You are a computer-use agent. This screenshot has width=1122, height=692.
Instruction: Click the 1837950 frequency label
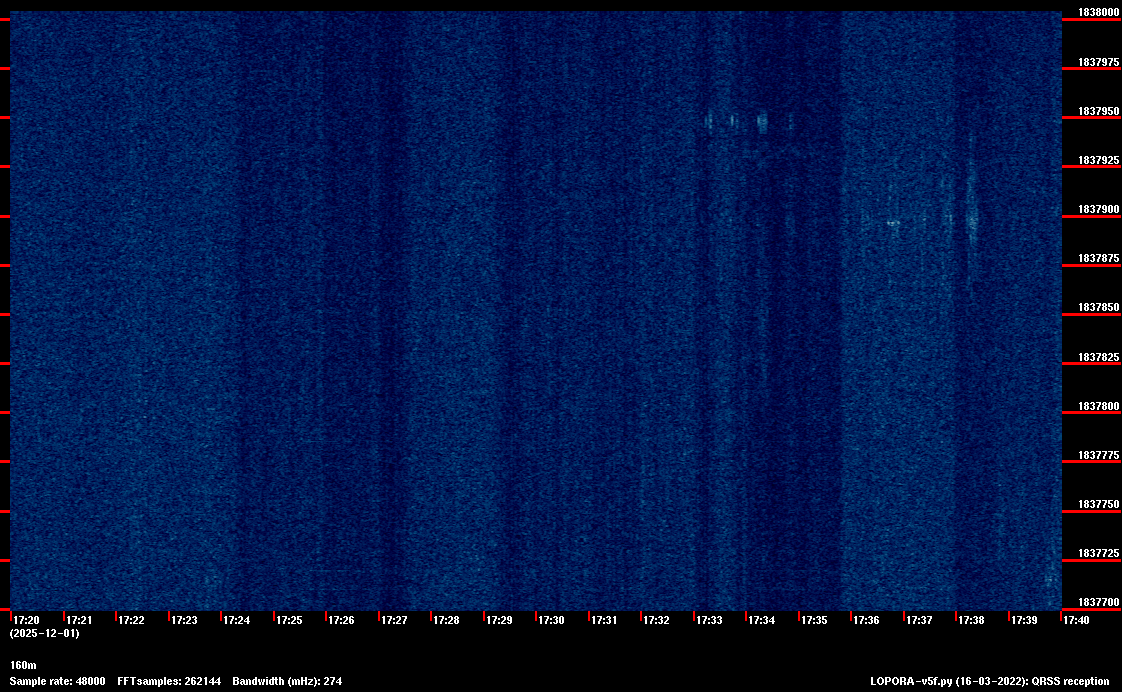tap(1098, 112)
